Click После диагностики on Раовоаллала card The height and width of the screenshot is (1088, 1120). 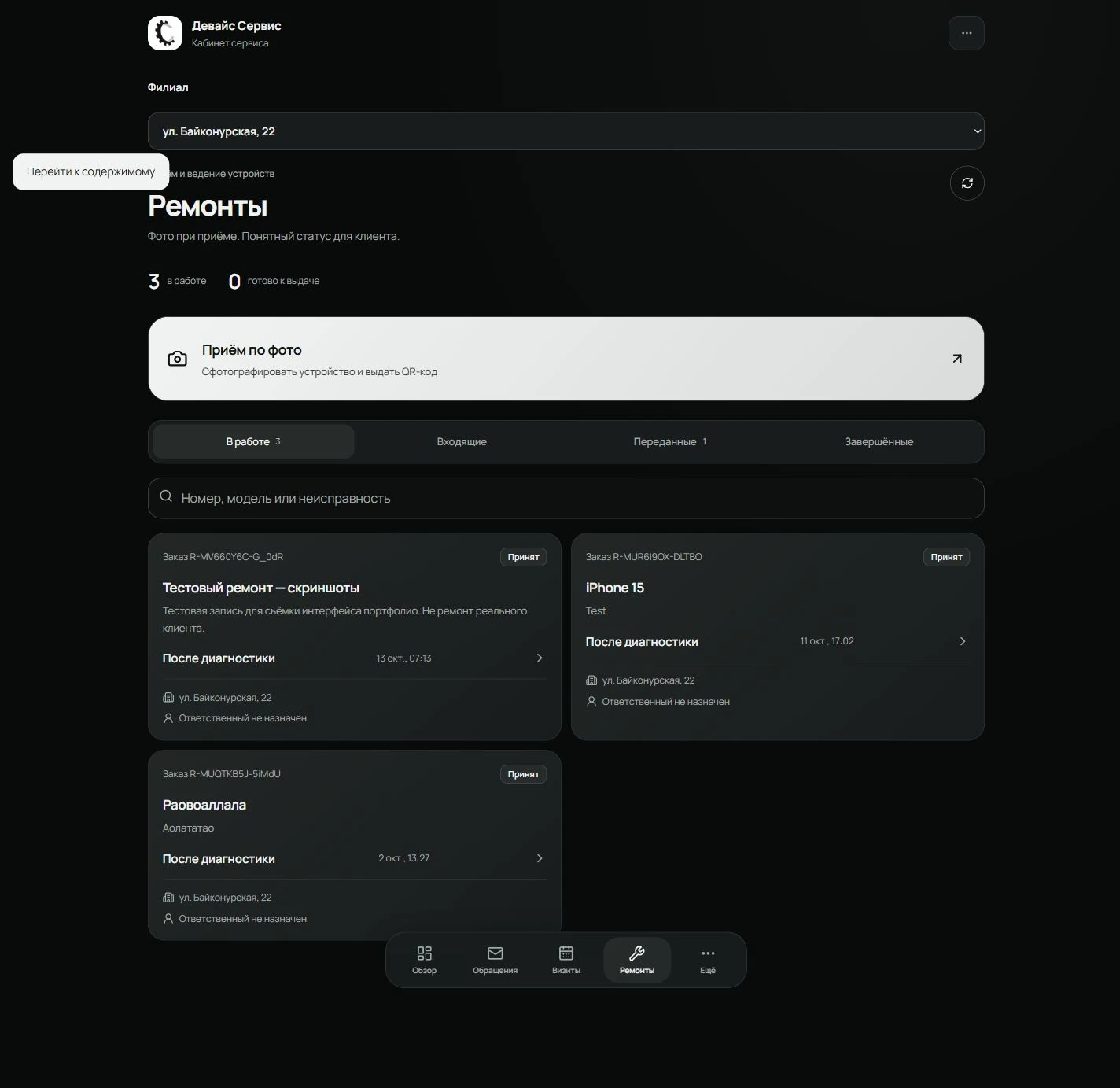coord(219,859)
